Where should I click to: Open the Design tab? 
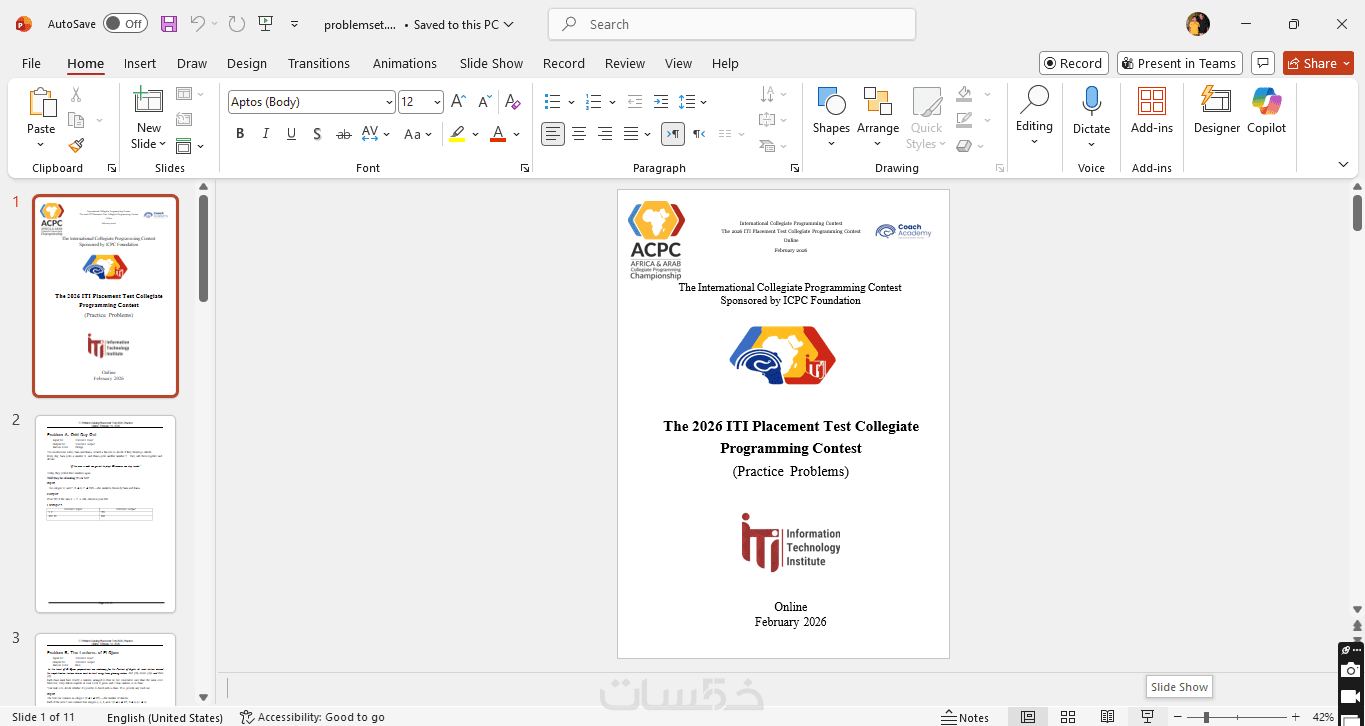[x=247, y=63]
